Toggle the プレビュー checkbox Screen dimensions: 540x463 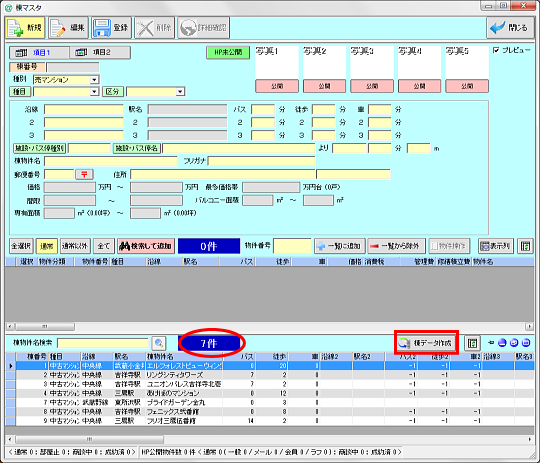[496, 50]
